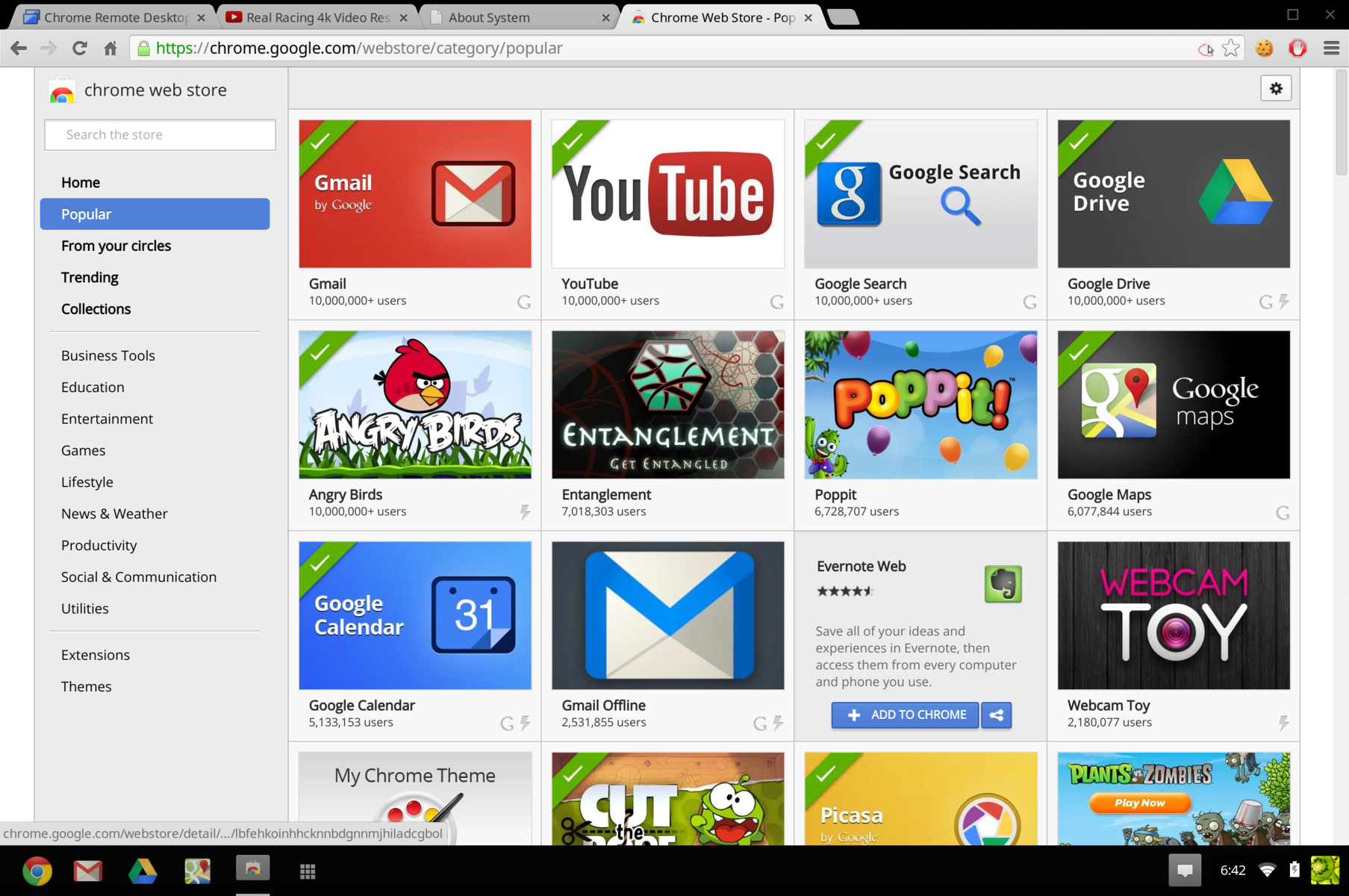The height and width of the screenshot is (896, 1349).
Task: Open the Chrome hamburger menu
Action: 1331,49
